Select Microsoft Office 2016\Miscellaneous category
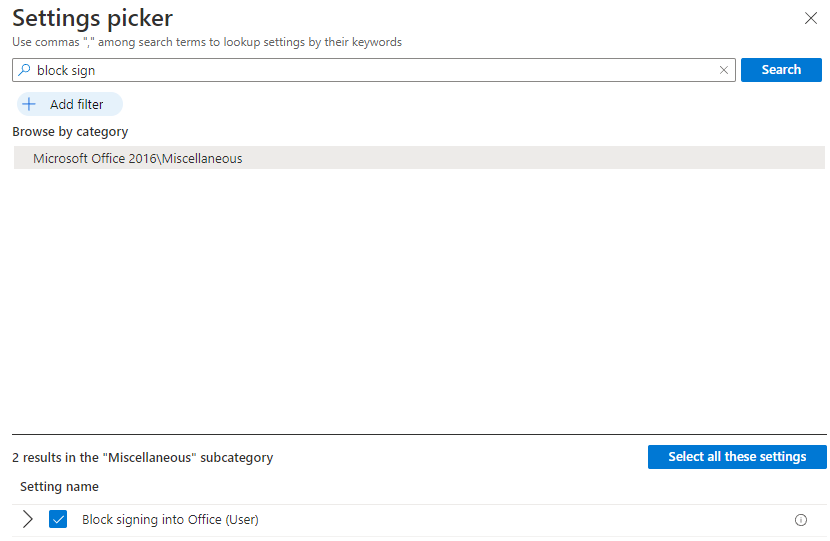The height and width of the screenshot is (541, 830). point(419,158)
